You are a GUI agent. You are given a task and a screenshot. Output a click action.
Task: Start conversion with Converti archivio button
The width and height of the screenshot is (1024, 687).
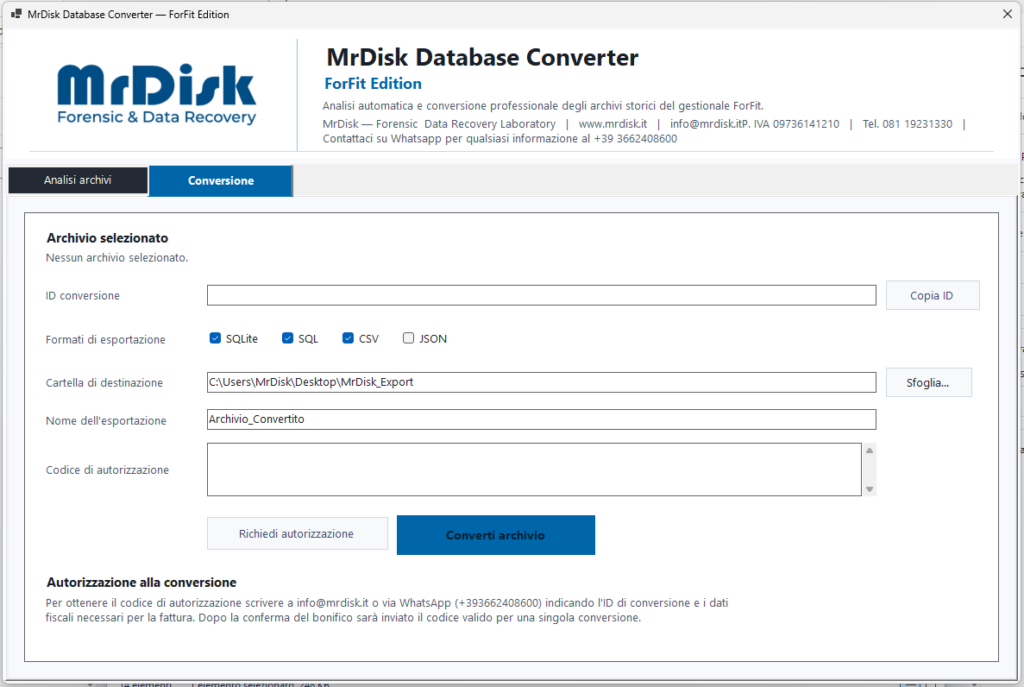coord(496,535)
